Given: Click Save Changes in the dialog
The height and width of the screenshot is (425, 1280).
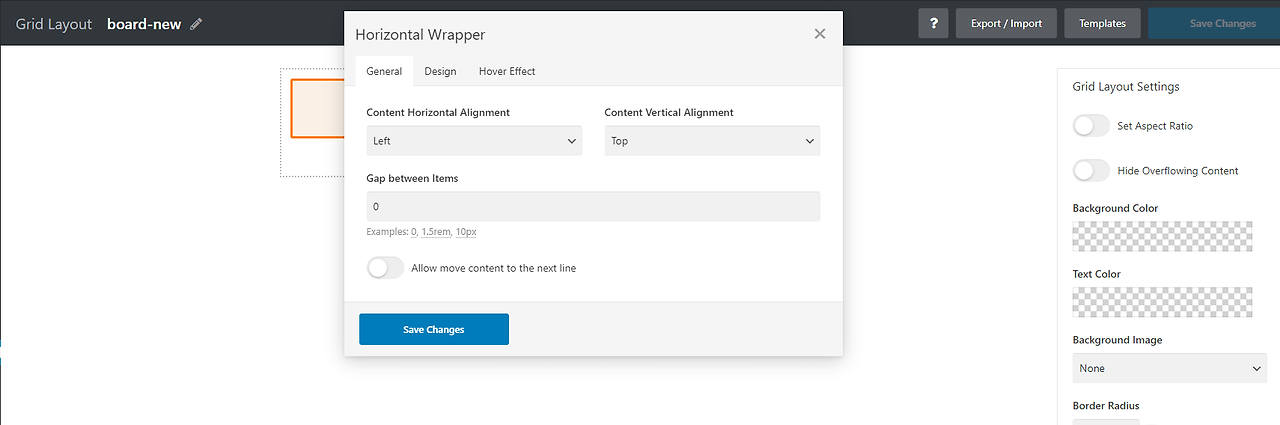Looking at the screenshot, I should pyautogui.click(x=434, y=329).
